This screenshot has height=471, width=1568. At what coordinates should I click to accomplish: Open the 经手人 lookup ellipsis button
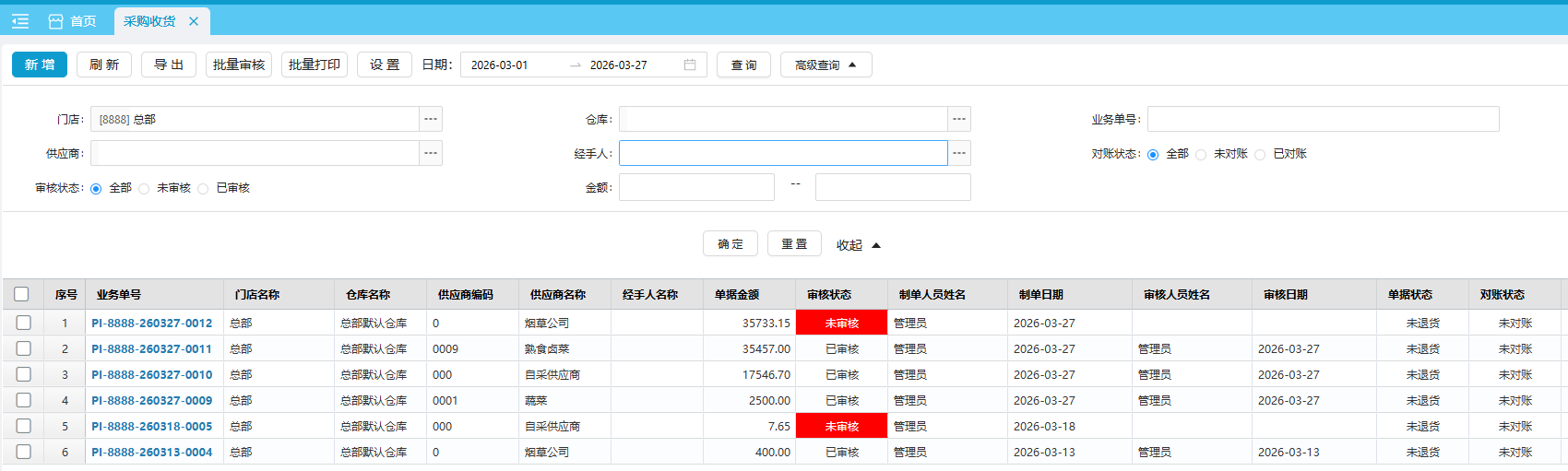[x=959, y=153]
